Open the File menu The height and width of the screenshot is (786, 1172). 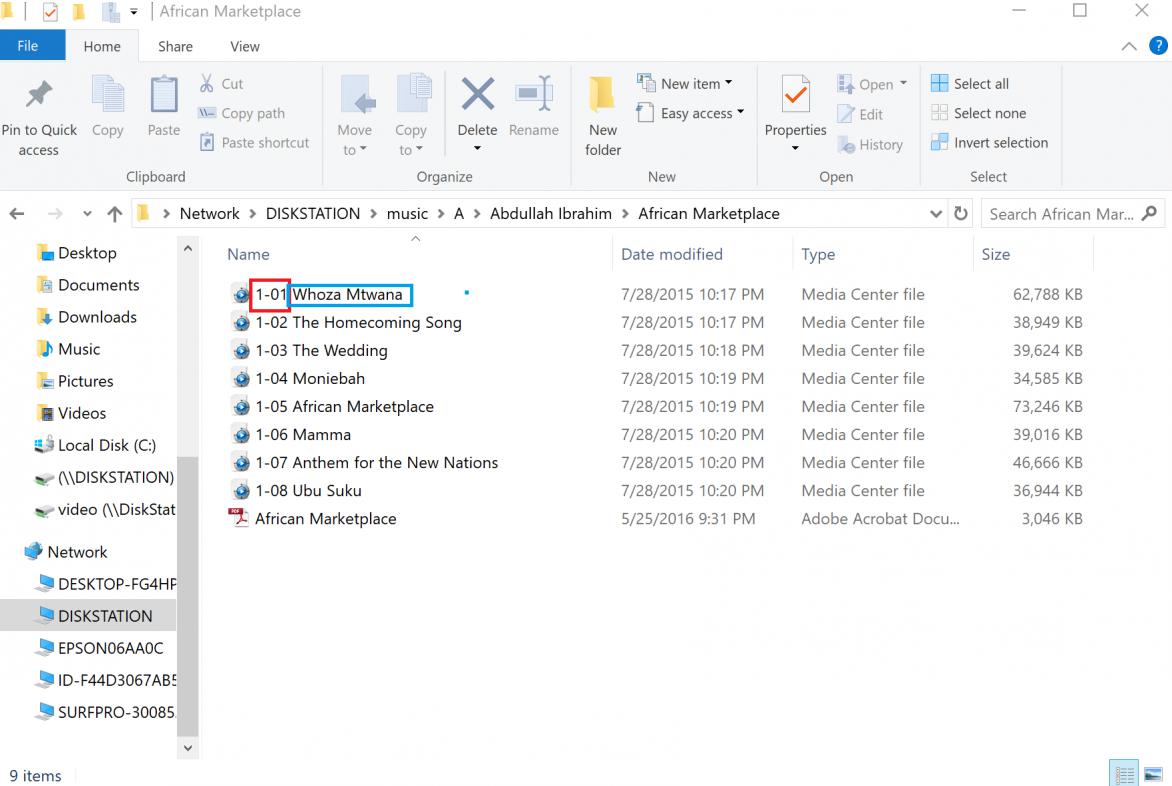tap(28, 46)
